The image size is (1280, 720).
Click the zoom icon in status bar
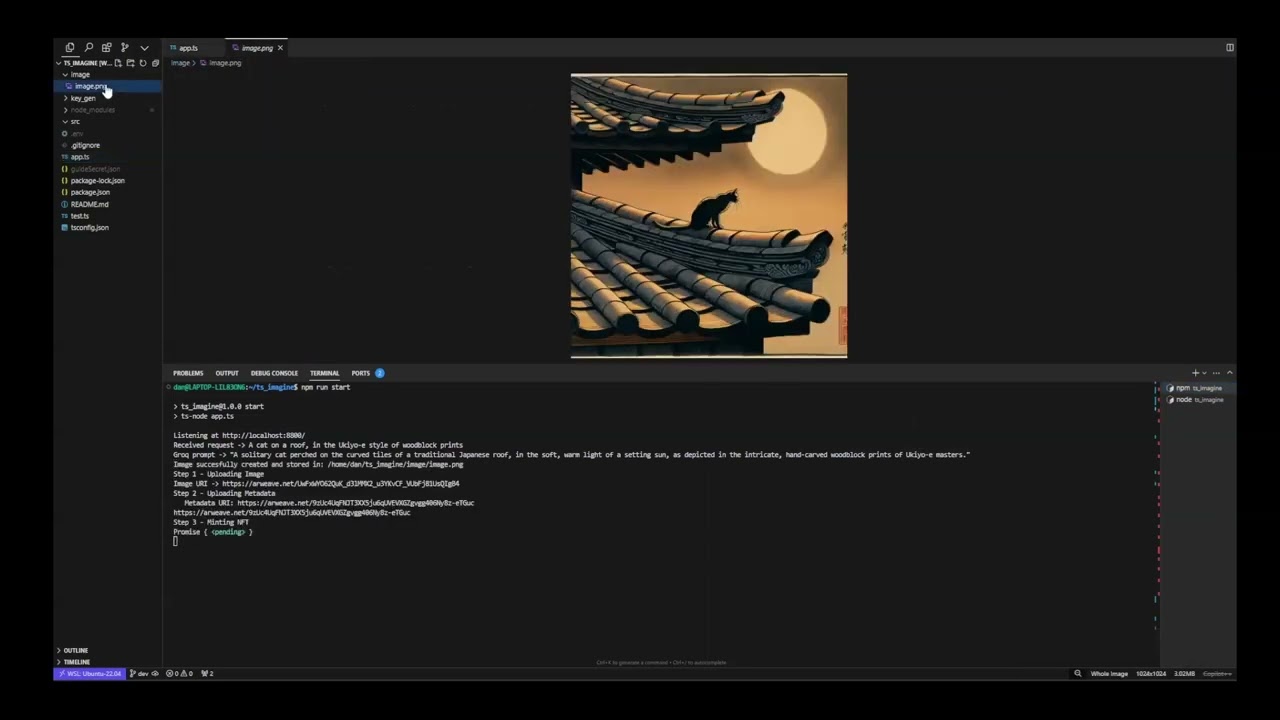(x=1077, y=674)
